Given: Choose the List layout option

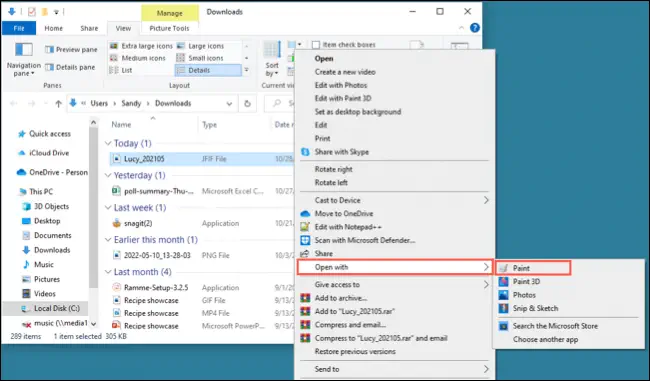Looking at the screenshot, I should [x=121, y=70].
